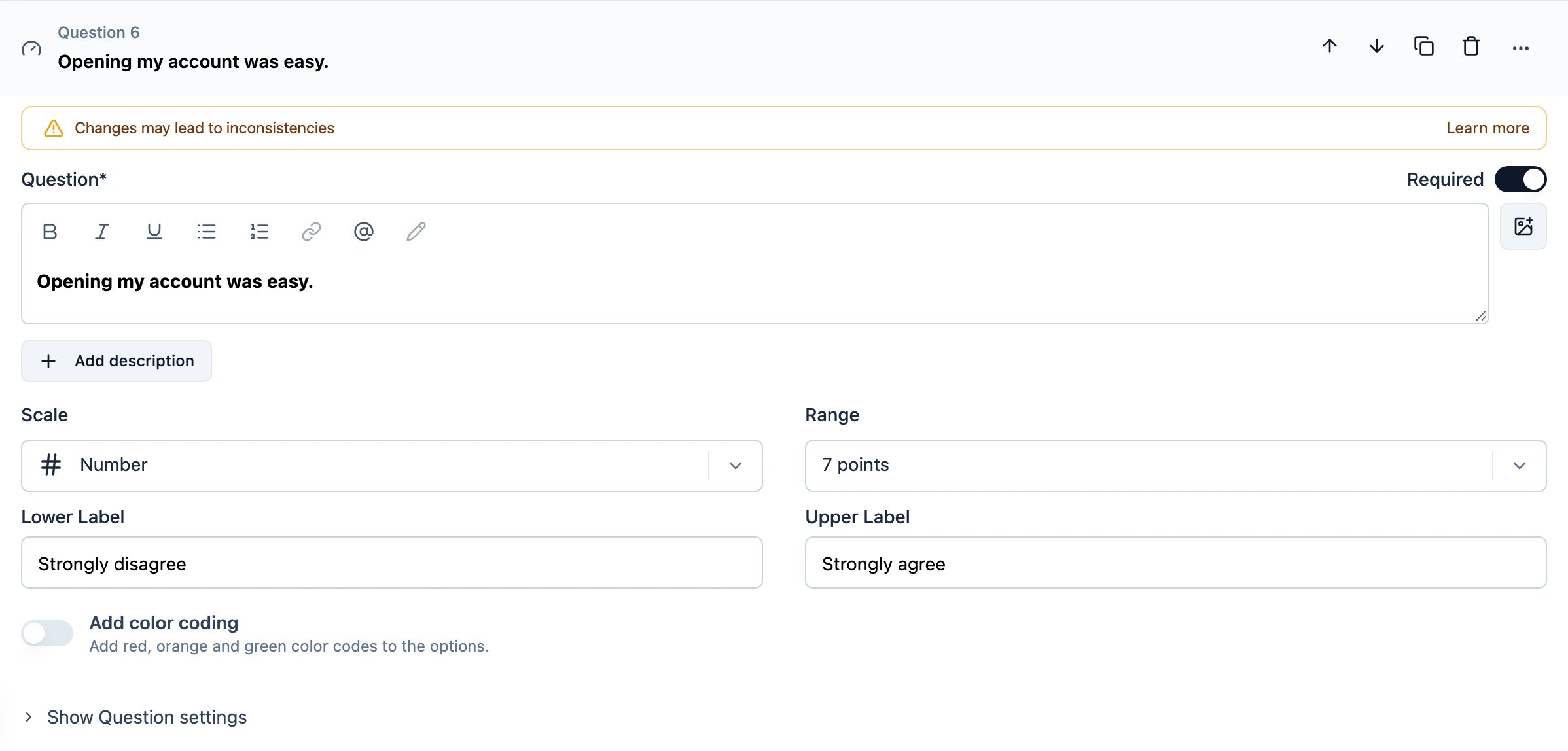Delete Question 6 with trash icon
This screenshot has height=751, width=1568.
point(1470,46)
